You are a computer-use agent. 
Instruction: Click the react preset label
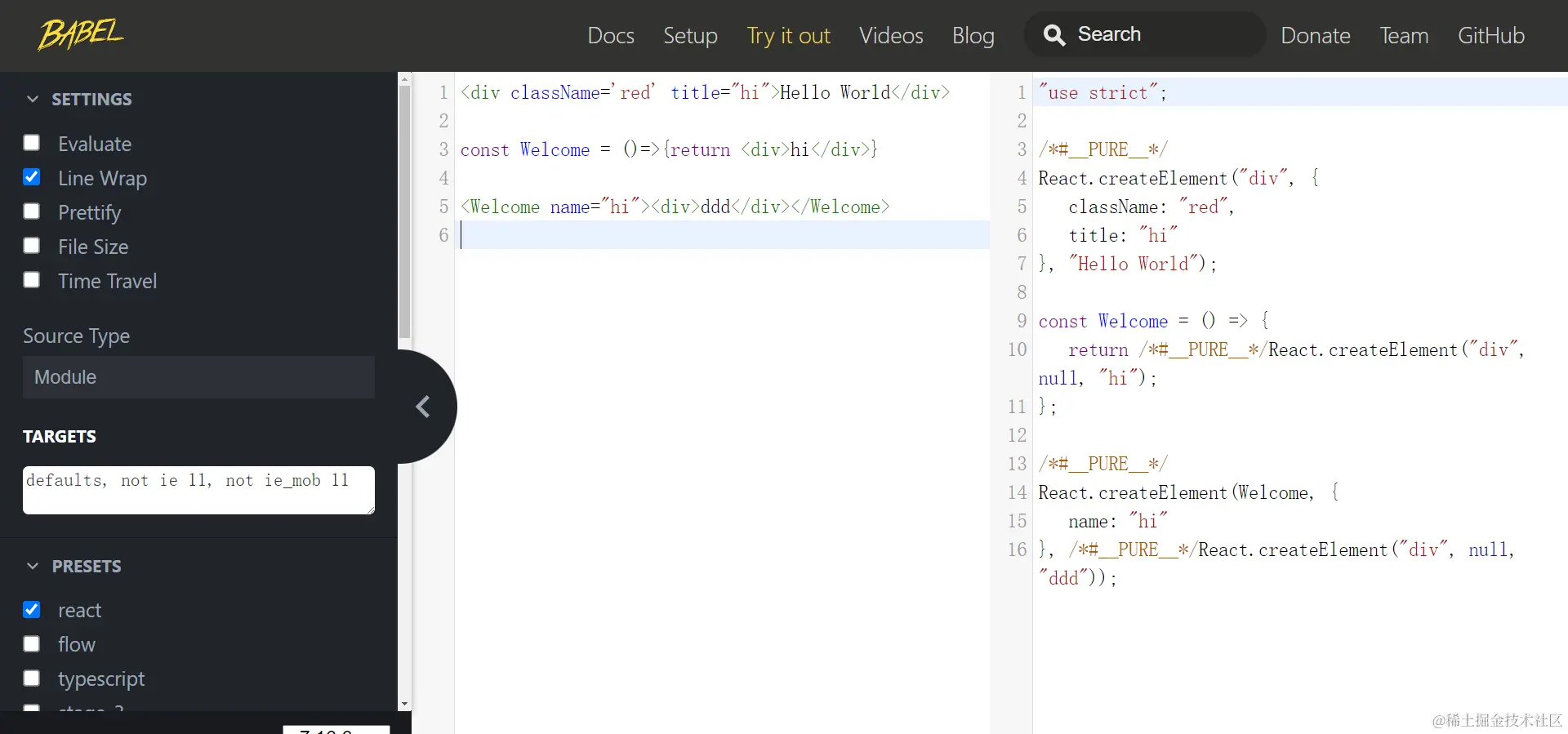point(79,611)
